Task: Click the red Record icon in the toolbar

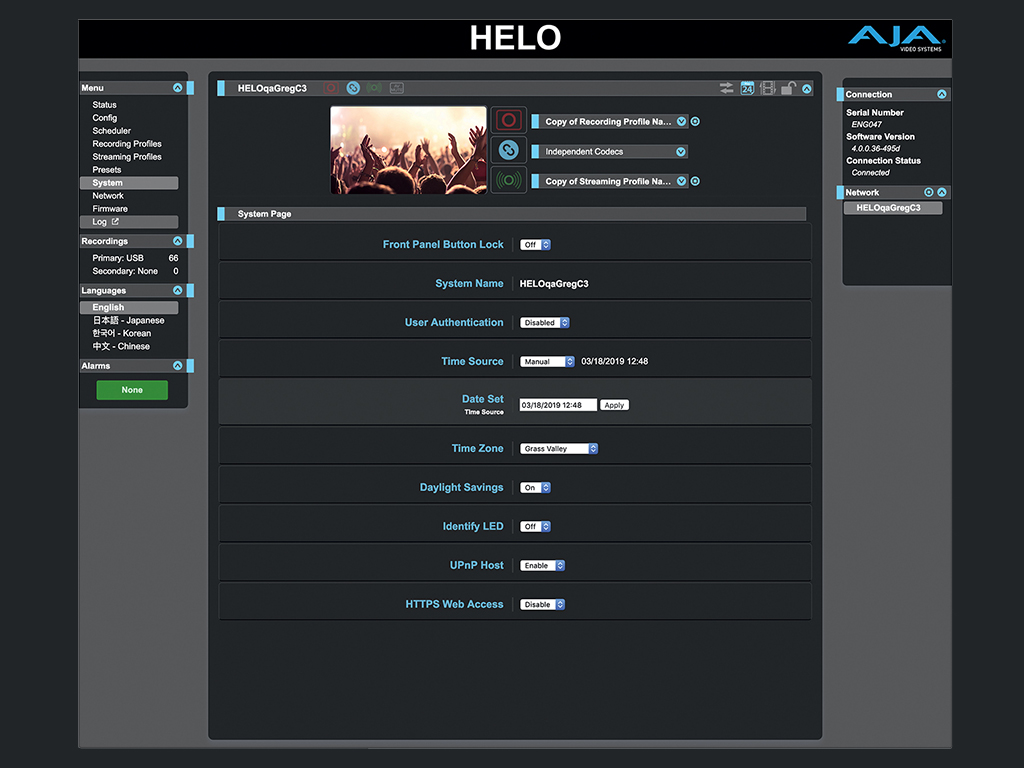Action: coord(331,87)
